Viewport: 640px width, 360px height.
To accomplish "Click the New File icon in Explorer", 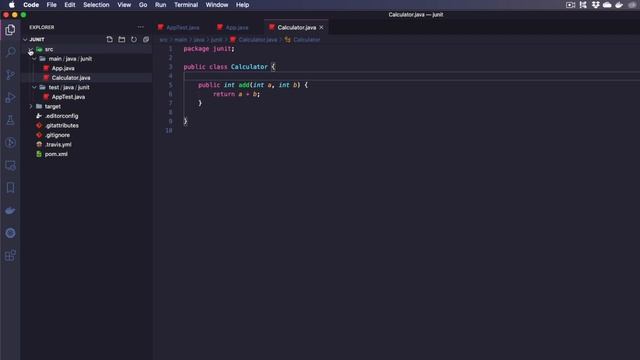I will tap(109, 39).
